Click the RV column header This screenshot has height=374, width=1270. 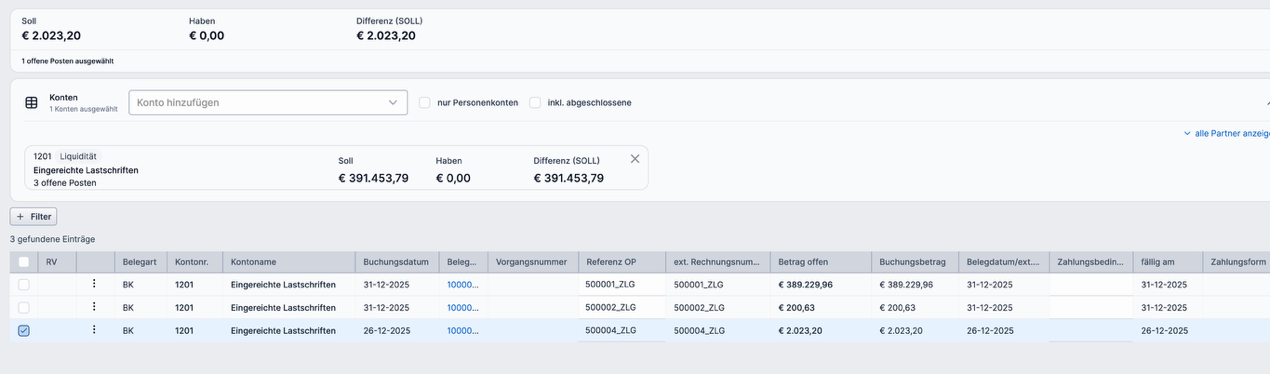pyautogui.click(x=57, y=262)
